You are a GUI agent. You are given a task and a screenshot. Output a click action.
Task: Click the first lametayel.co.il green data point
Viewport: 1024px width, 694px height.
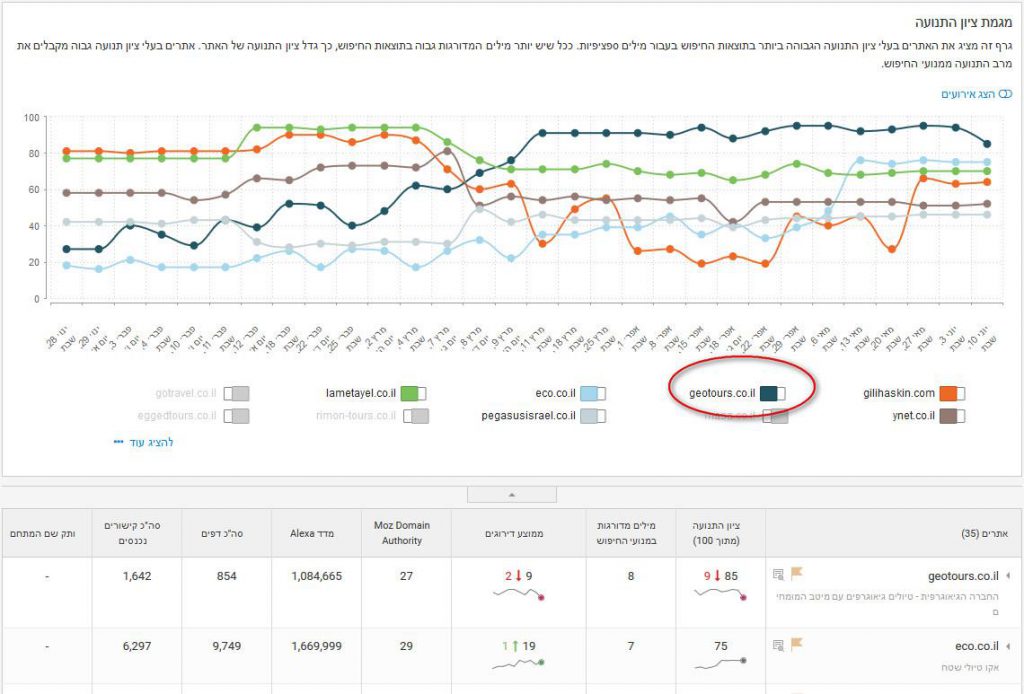67,158
